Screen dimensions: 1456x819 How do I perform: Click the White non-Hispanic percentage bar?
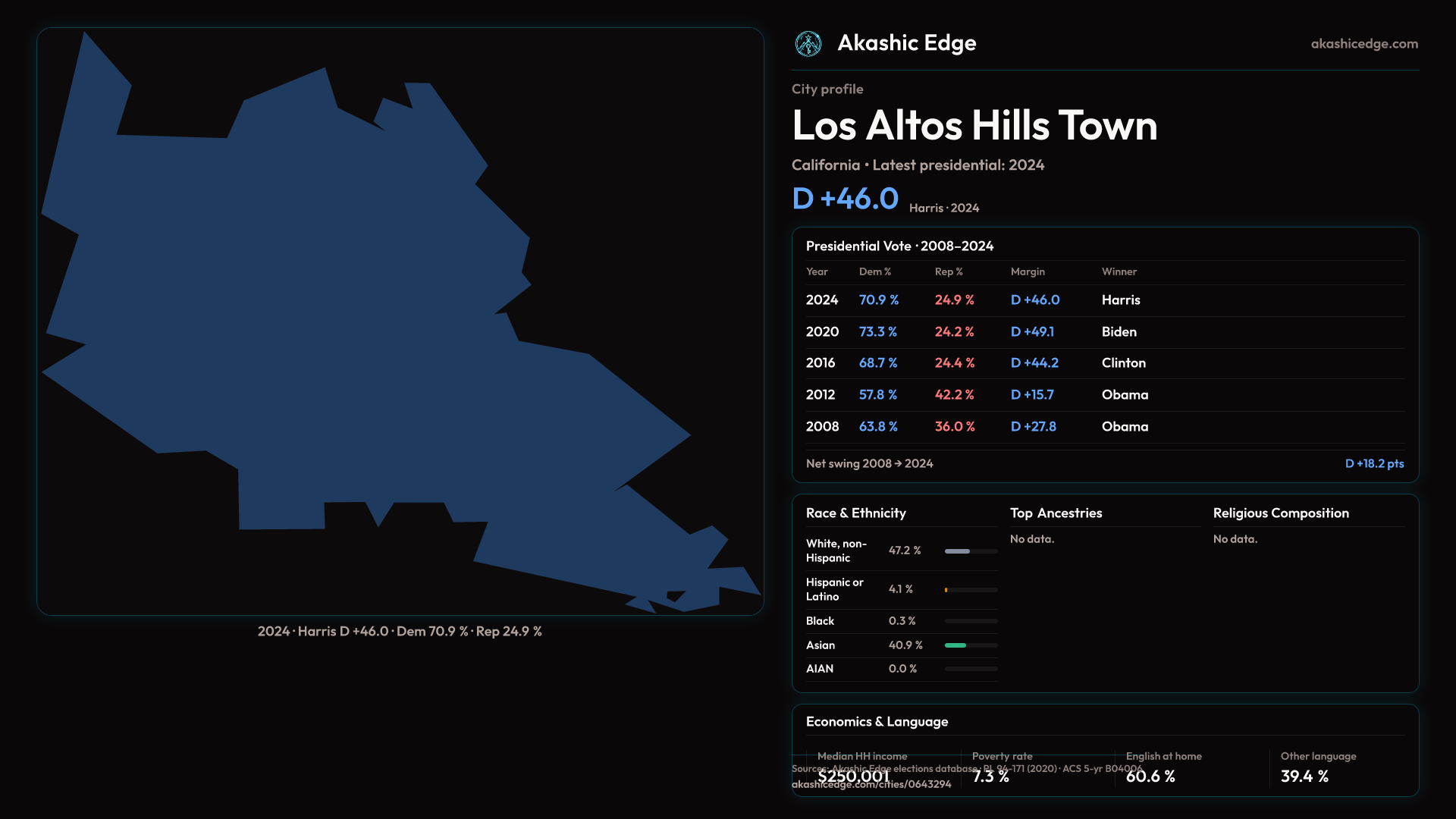click(957, 551)
